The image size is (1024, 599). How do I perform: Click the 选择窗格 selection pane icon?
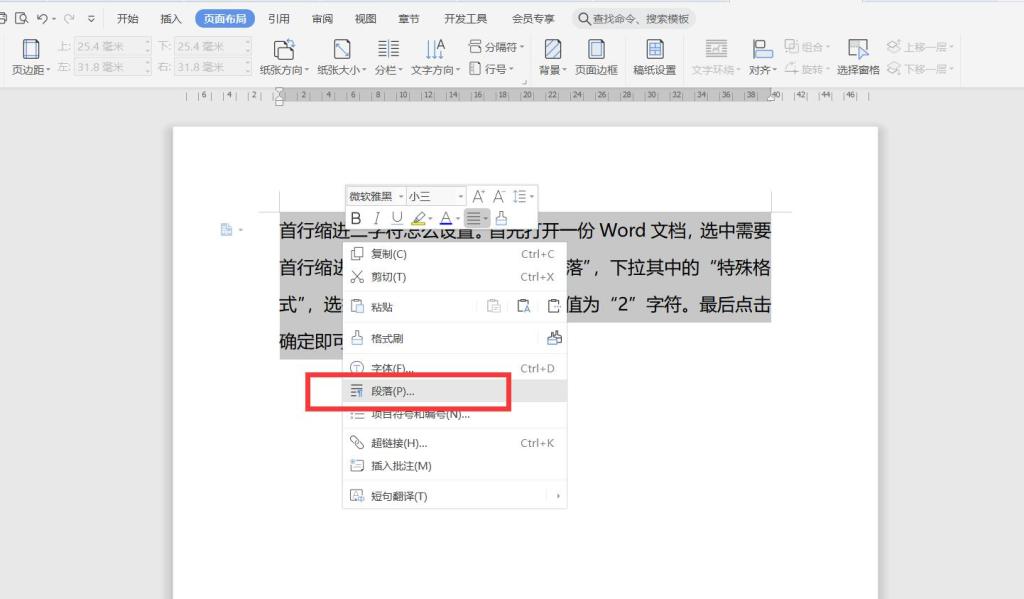[858, 57]
